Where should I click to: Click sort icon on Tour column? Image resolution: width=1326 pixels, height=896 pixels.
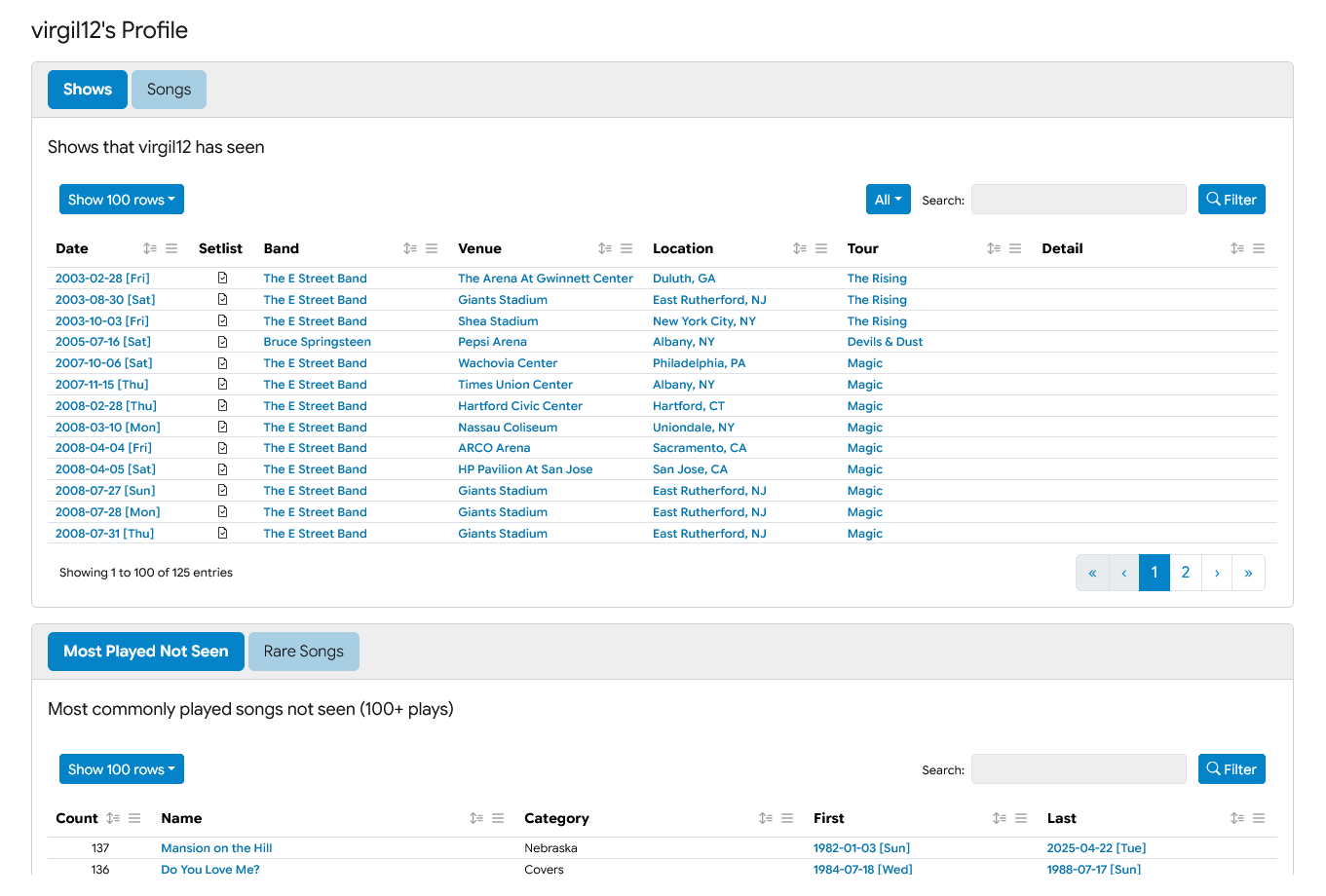pyautogui.click(x=993, y=249)
